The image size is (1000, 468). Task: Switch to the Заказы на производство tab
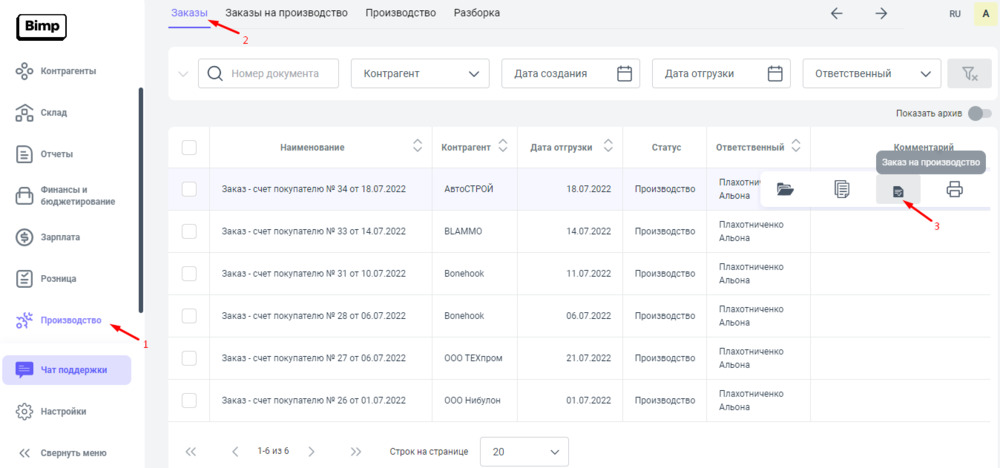(x=286, y=13)
